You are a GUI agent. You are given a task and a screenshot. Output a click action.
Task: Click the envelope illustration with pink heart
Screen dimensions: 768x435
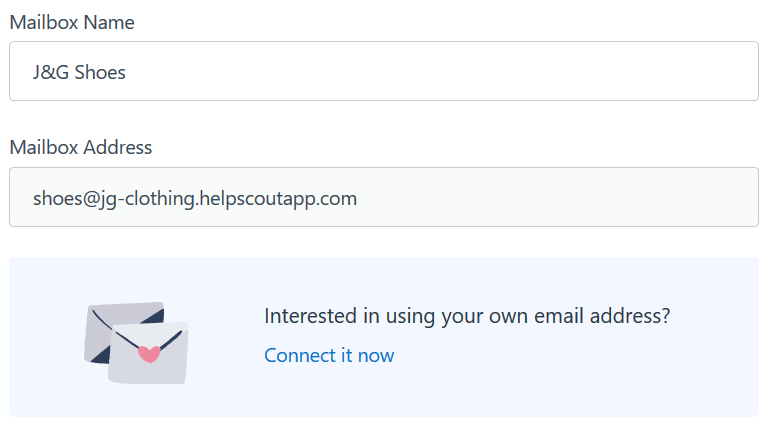pos(137,342)
